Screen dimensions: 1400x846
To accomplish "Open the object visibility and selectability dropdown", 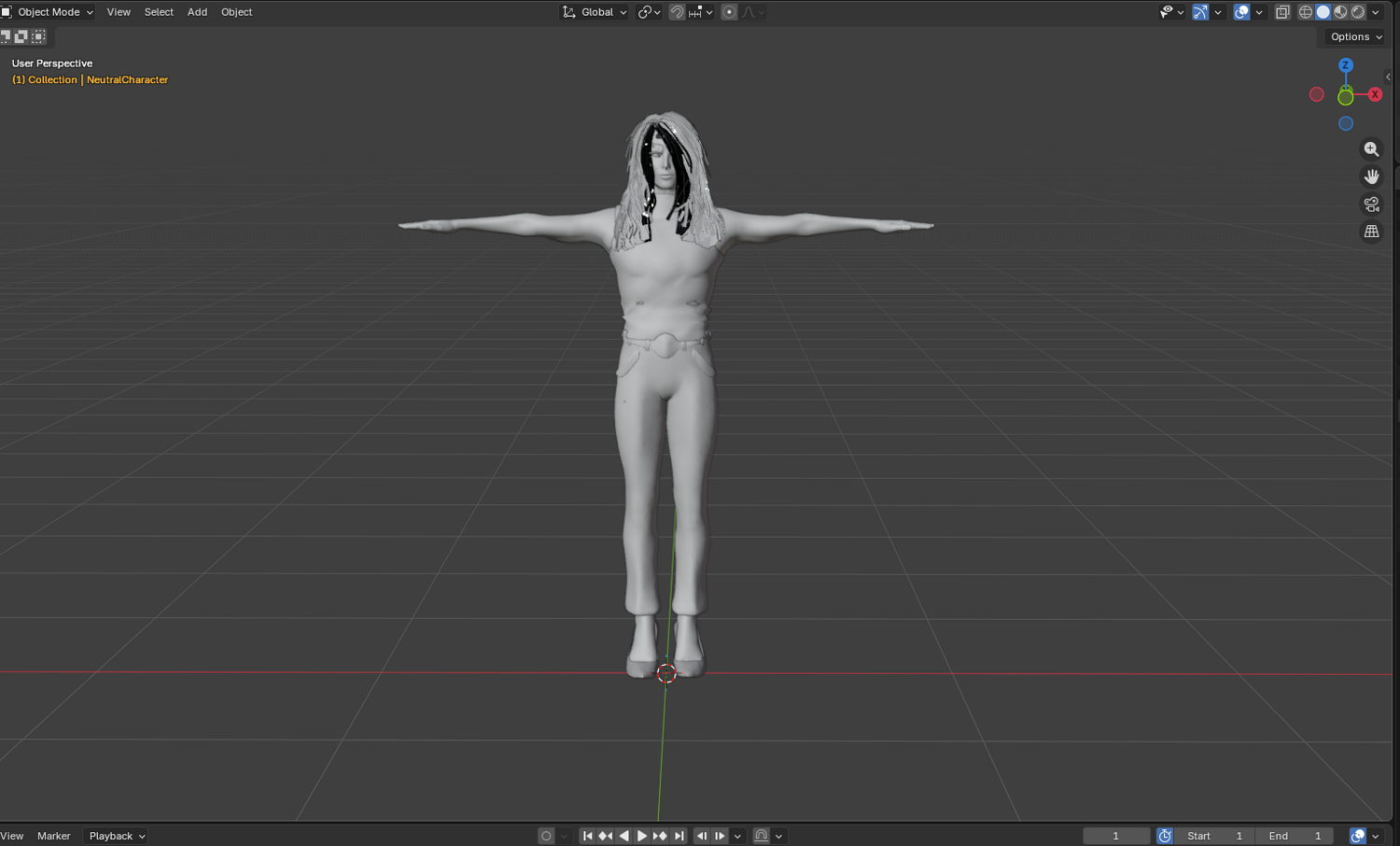I will click(x=1171, y=12).
